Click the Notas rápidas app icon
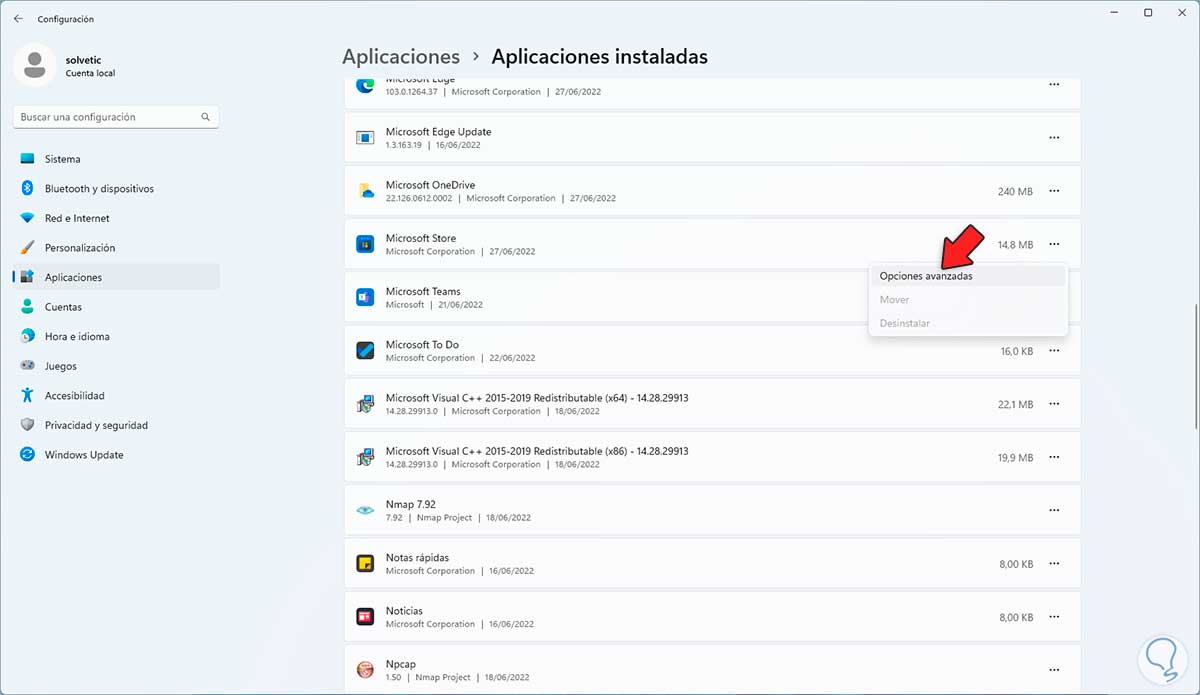 (x=365, y=564)
